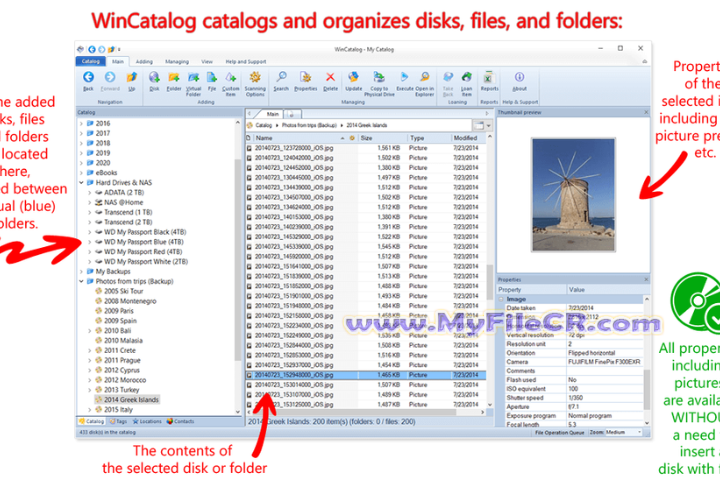Open Help and Support ribbon tab
This screenshot has height=480, width=720.
[246, 62]
